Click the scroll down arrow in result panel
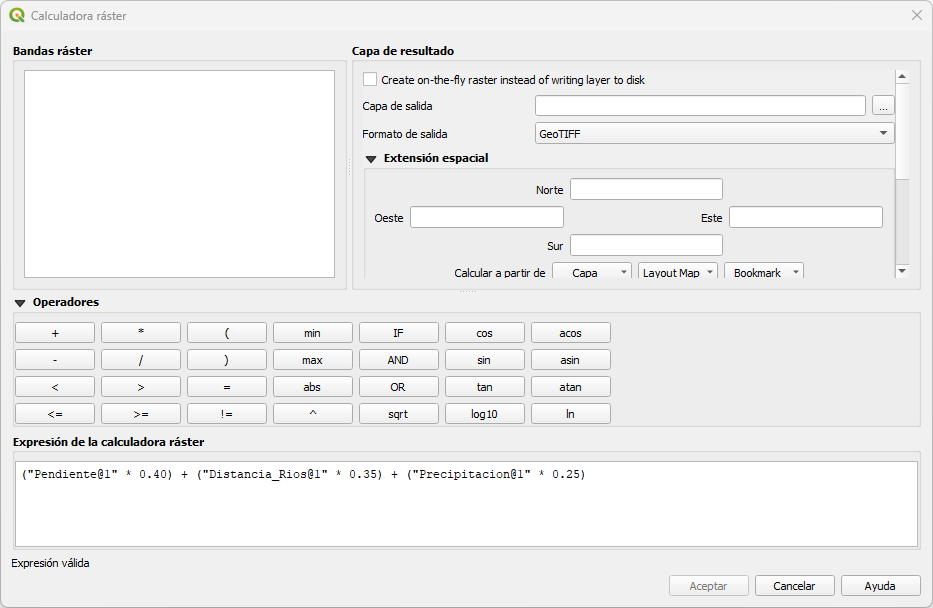Image resolution: width=933 pixels, height=608 pixels. (902, 271)
